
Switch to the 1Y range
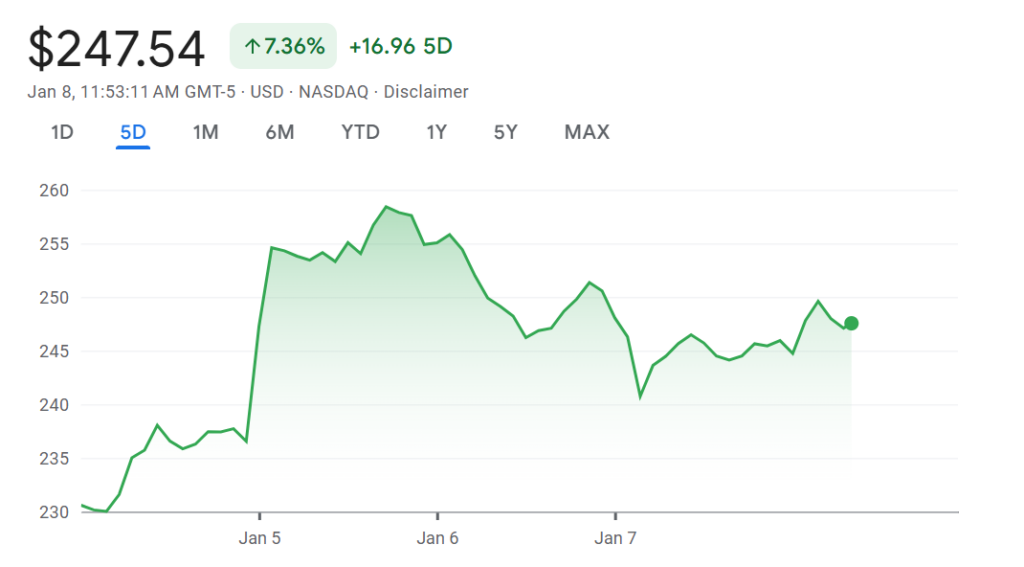tap(436, 132)
